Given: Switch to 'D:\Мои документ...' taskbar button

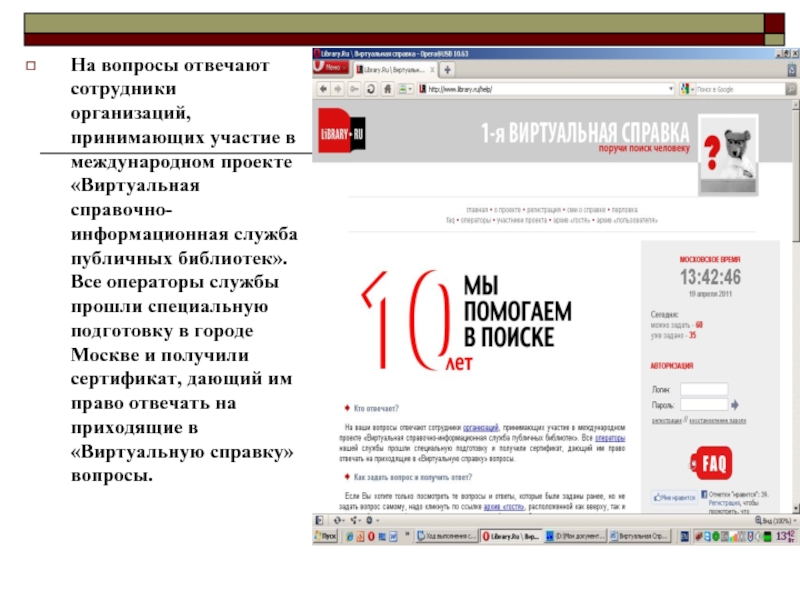Looking at the screenshot, I should point(575,536).
